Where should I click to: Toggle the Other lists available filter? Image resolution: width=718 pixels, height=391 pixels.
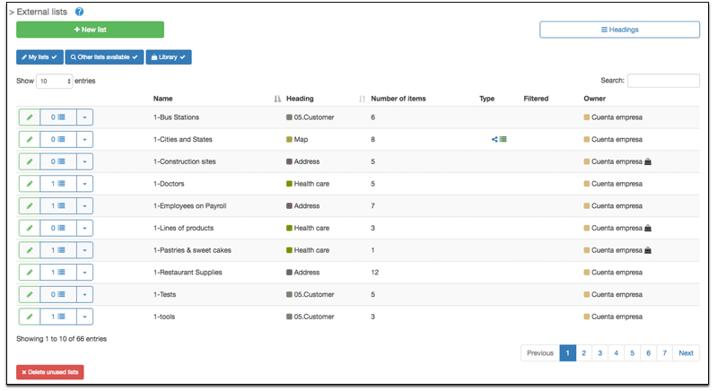[x=104, y=57]
